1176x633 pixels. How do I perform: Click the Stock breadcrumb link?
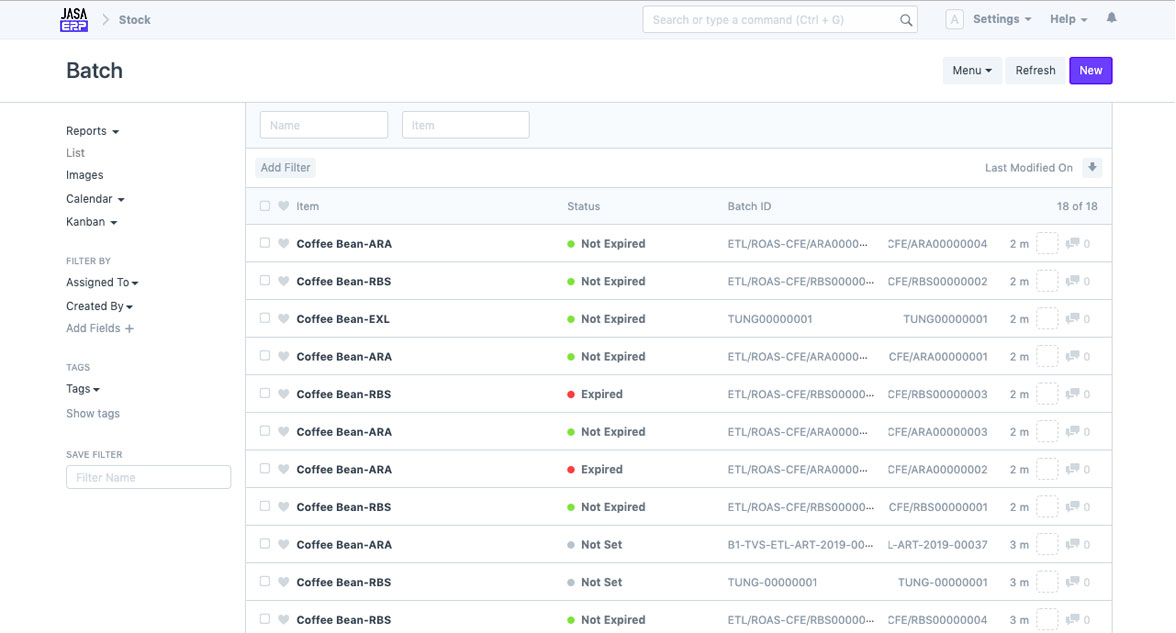(135, 20)
